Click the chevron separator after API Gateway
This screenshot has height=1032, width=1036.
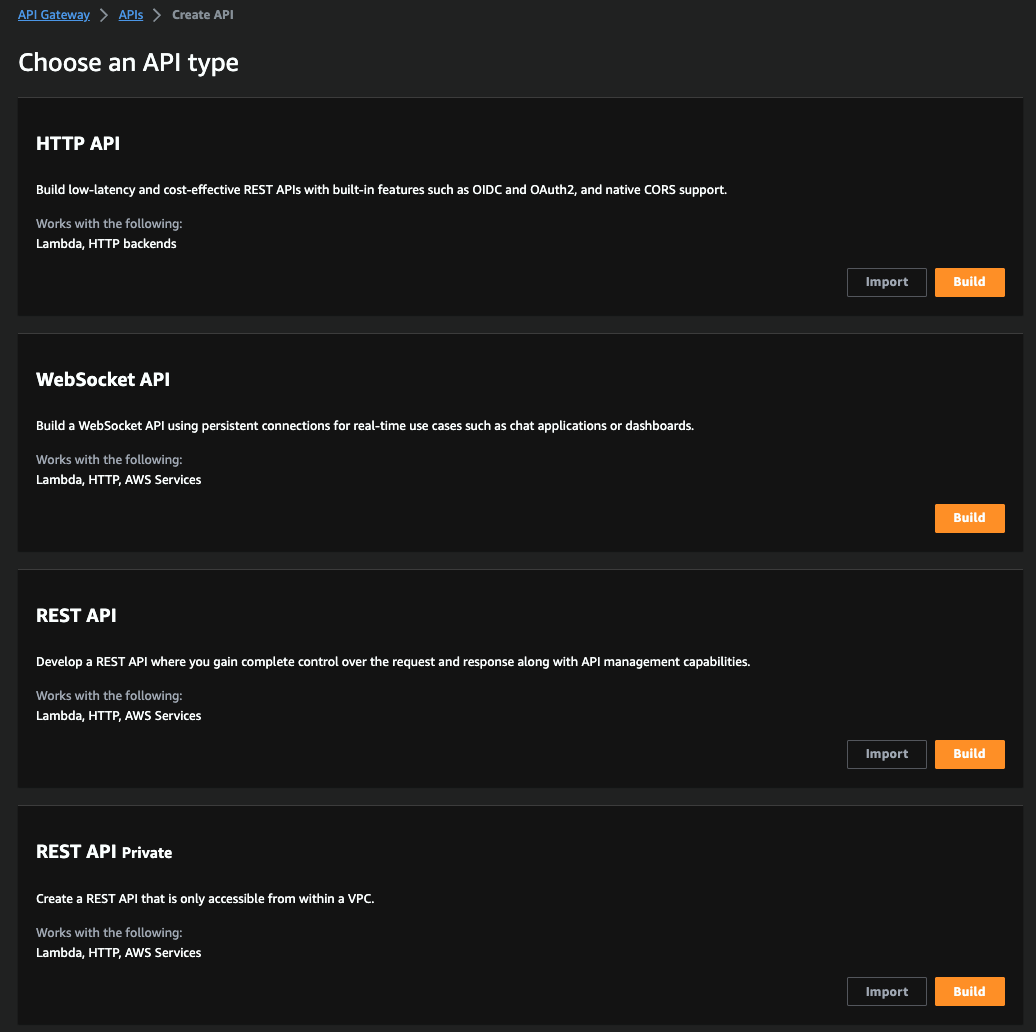104,15
